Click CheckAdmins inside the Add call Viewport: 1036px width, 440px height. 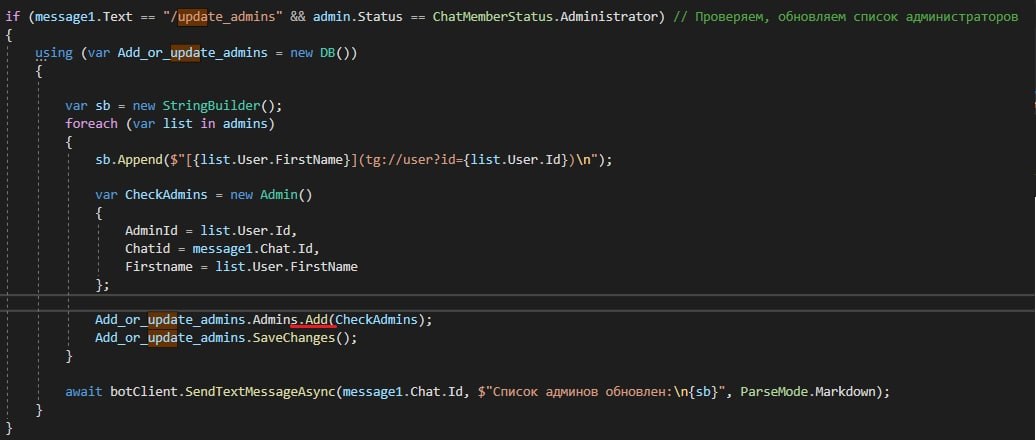(377, 320)
